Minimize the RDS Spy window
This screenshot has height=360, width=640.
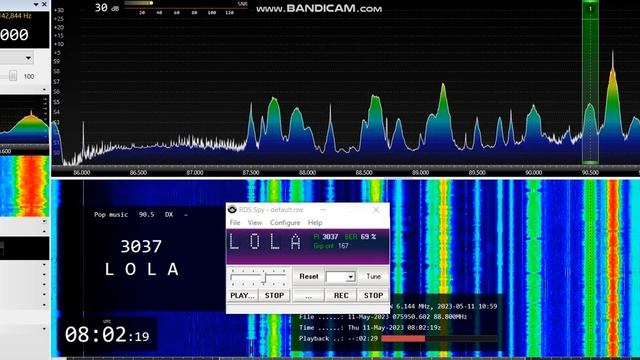[x=323, y=209]
